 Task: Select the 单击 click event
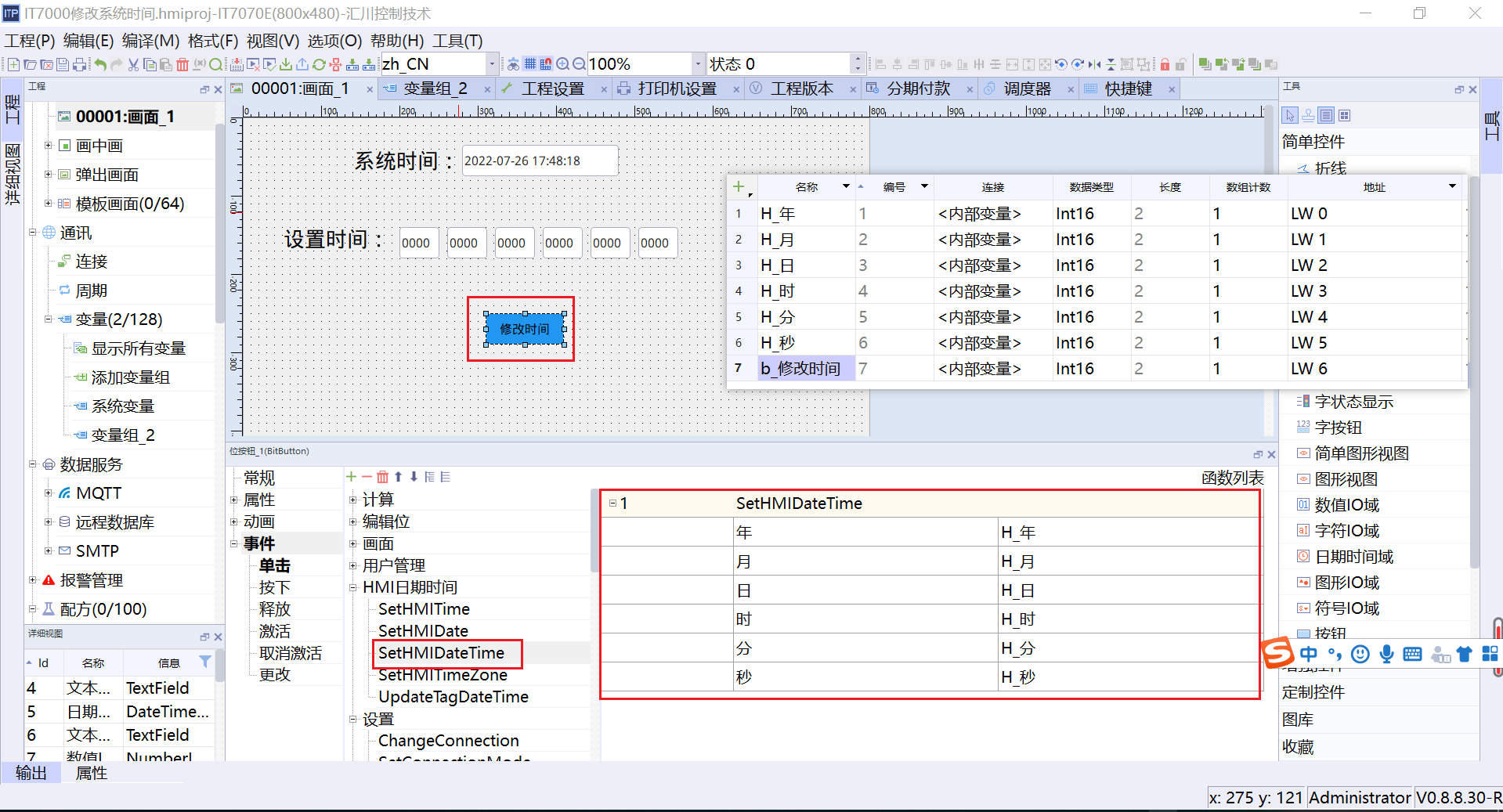[274, 565]
